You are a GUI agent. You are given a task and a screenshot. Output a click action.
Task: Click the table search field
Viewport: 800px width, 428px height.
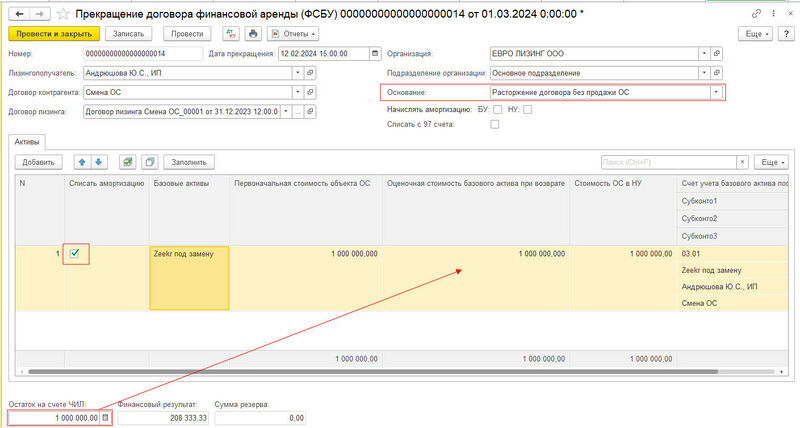[x=666, y=162]
